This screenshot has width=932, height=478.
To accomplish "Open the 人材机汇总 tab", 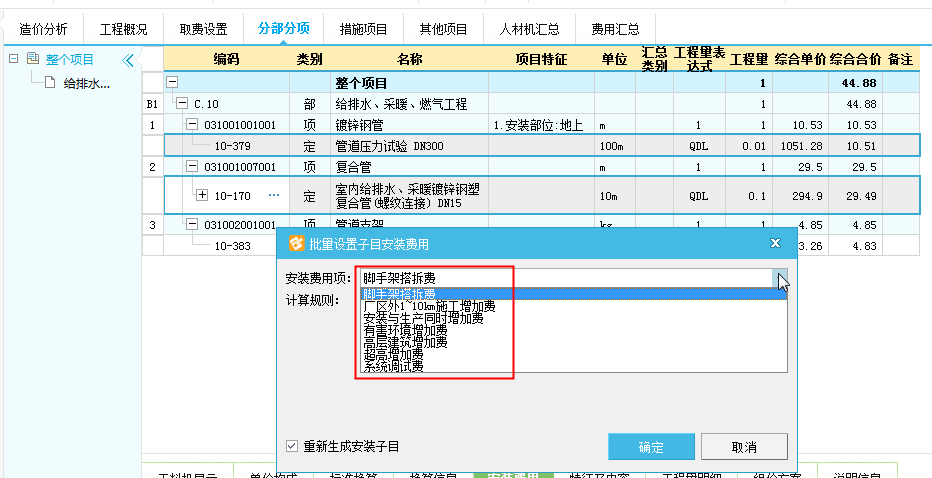I will tap(529, 29).
